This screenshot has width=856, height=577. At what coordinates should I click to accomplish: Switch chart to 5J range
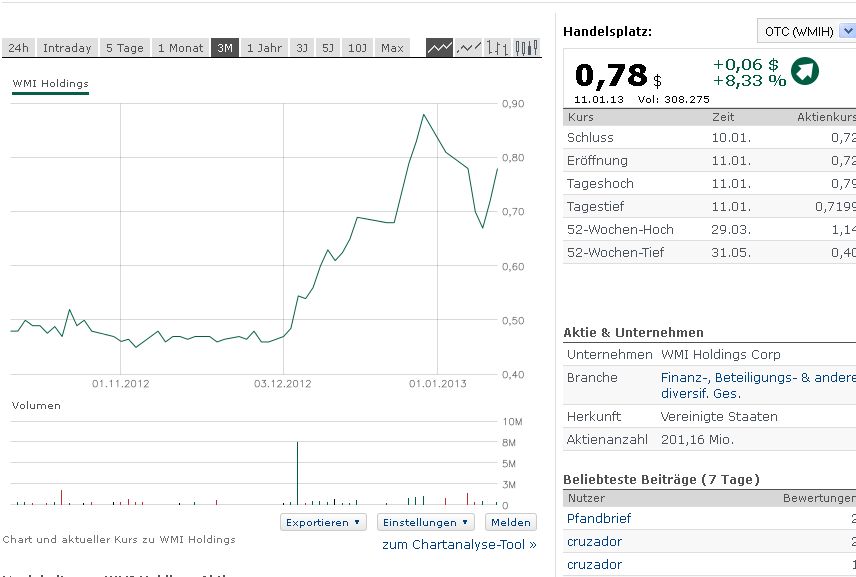[328, 48]
